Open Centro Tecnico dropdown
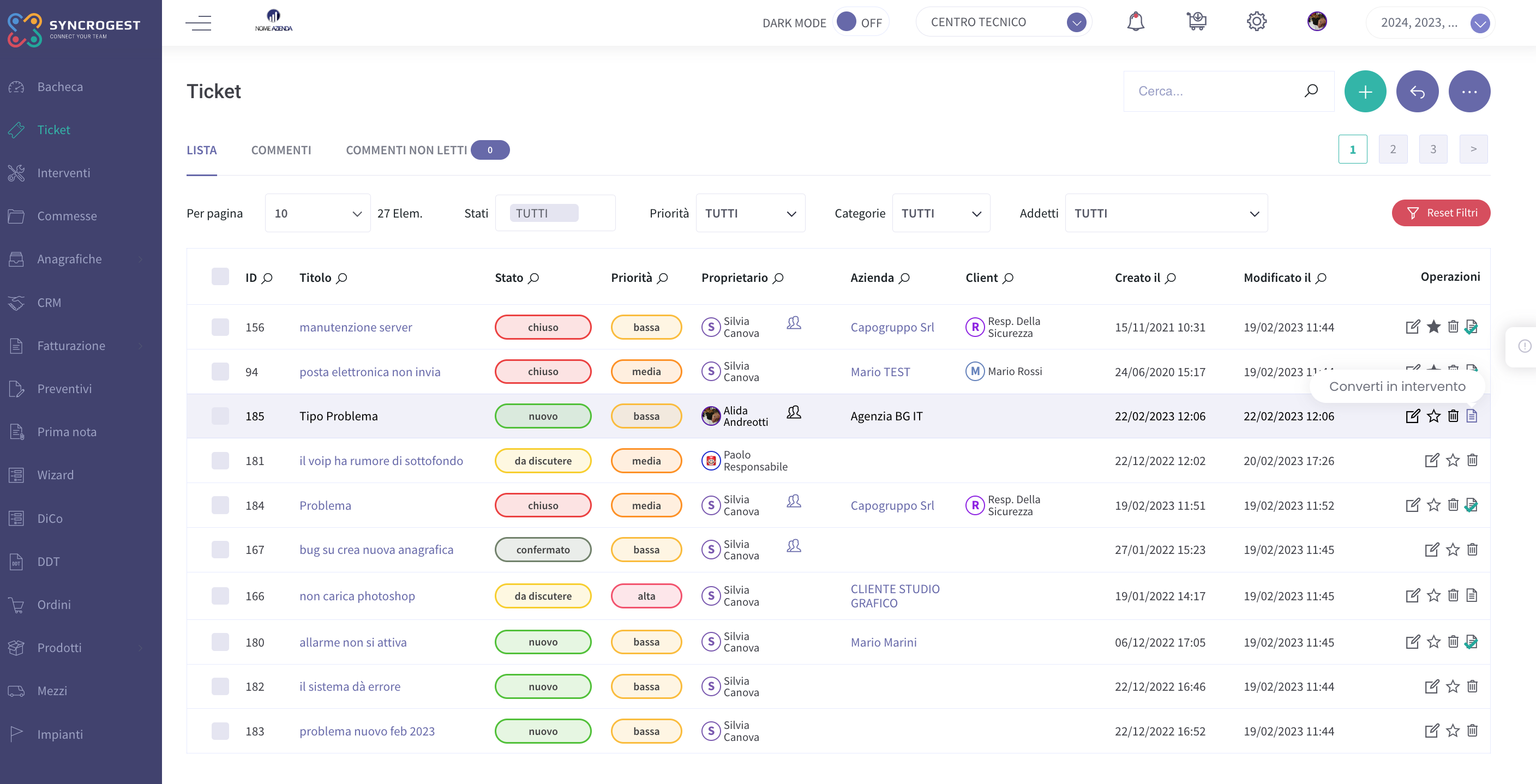This screenshot has height=784, width=1536. [x=1004, y=22]
